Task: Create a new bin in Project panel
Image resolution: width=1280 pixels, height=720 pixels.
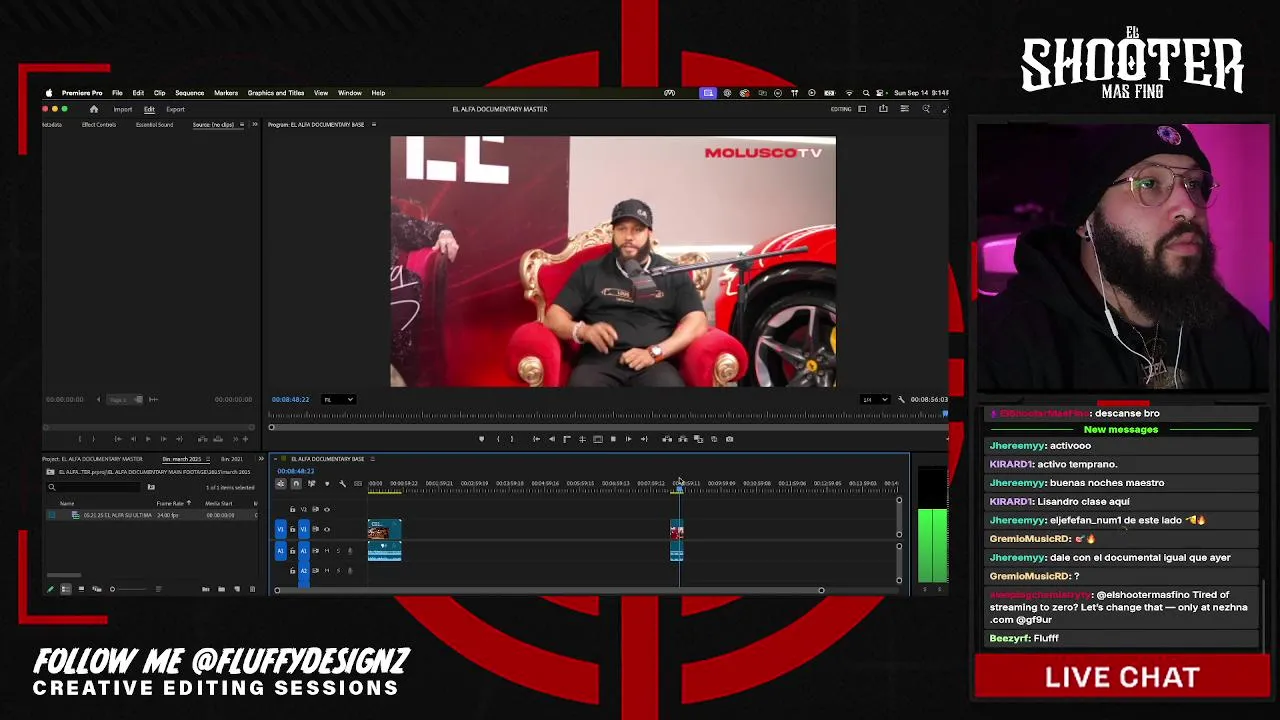Action: 221,589
